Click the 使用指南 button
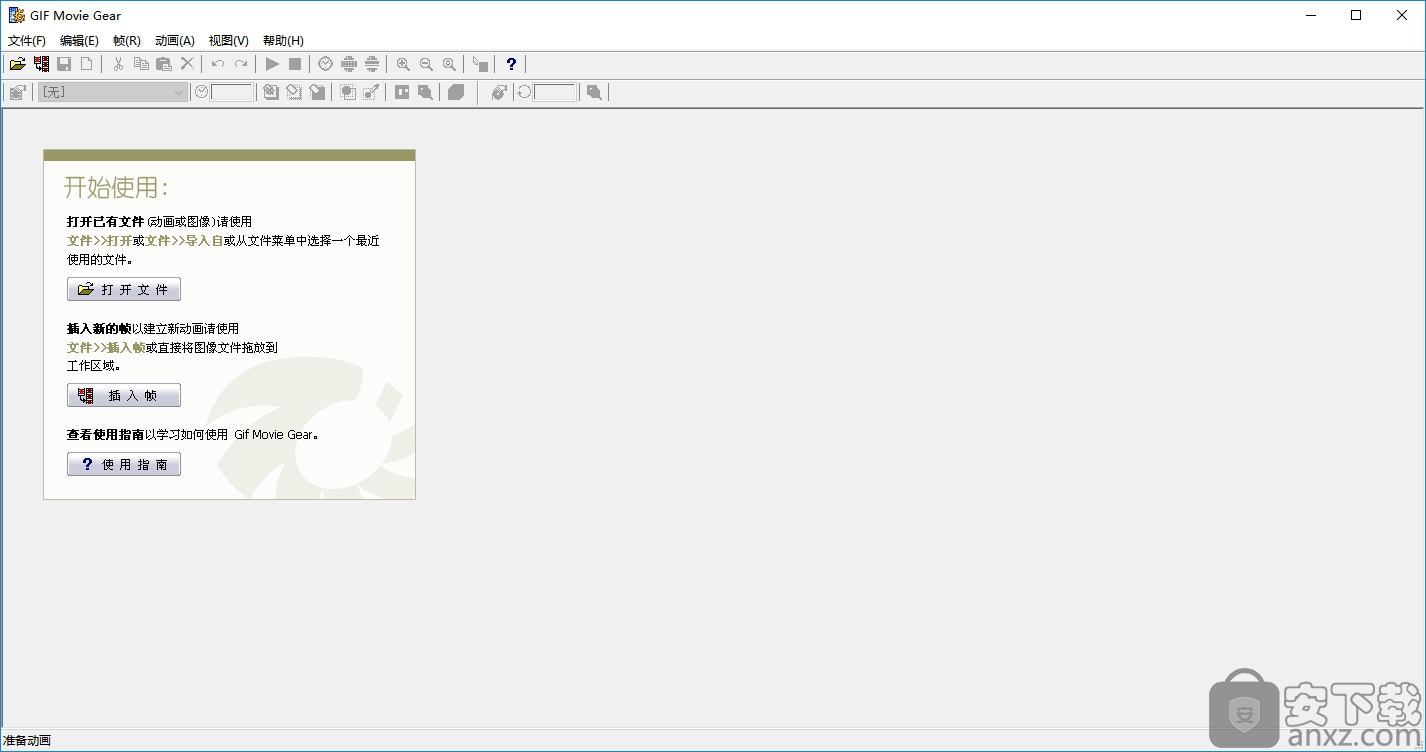This screenshot has height=752, width=1426. pos(124,465)
